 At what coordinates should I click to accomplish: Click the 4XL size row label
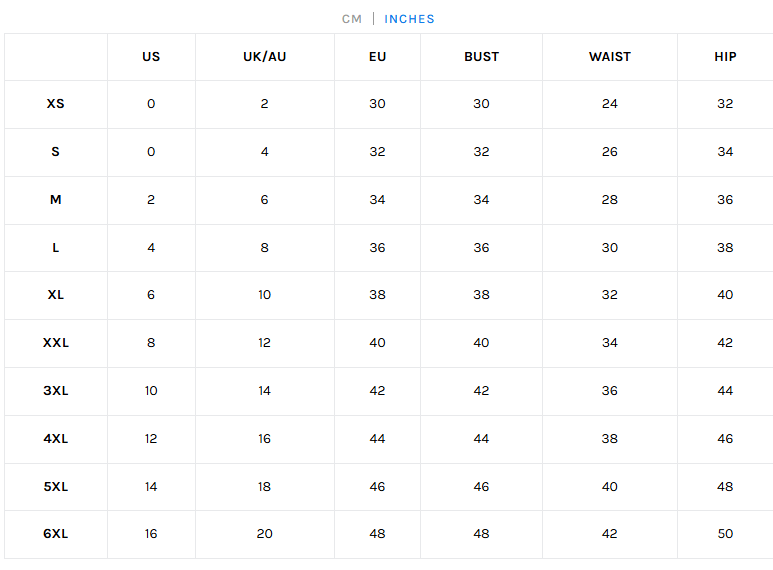tap(55, 439)
